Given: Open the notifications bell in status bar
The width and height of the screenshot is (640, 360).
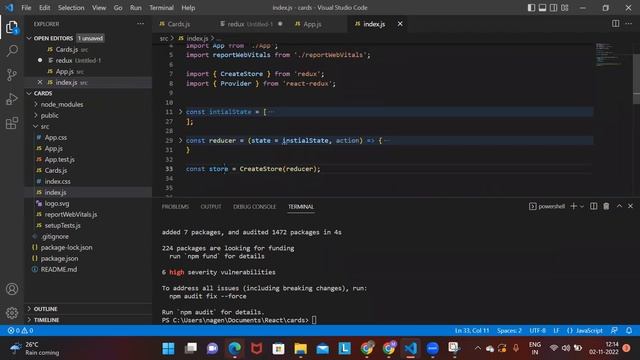Looking at the screenshot, I should [629, 331].
